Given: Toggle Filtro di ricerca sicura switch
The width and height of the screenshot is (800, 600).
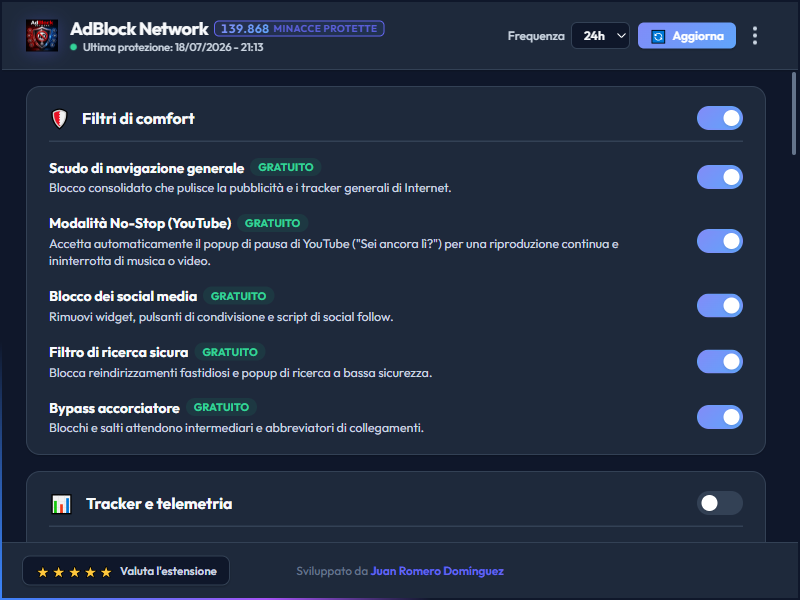Looking at the screenshot, I should click(x=719, y=362).
